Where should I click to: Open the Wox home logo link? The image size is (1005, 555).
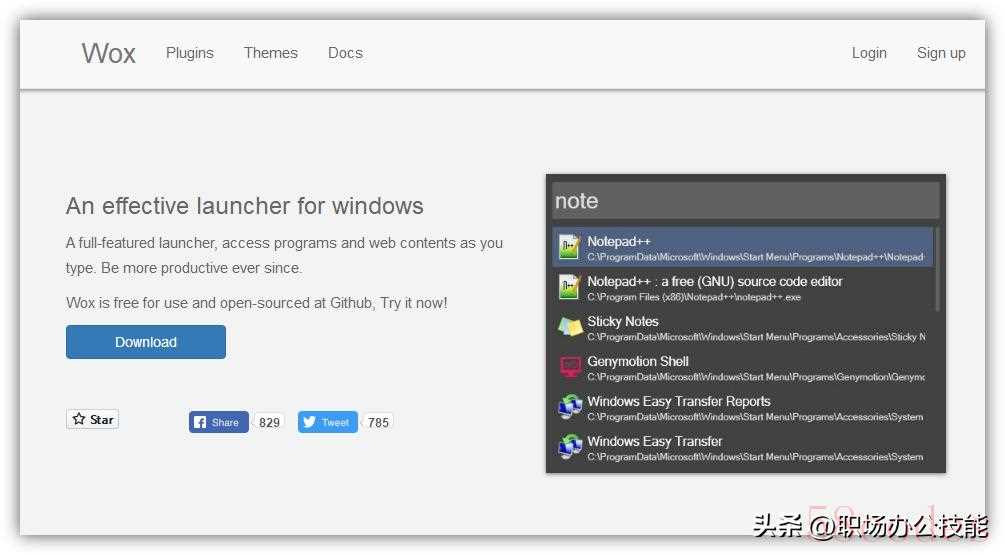pyautogui.click(x=108, y=53)
